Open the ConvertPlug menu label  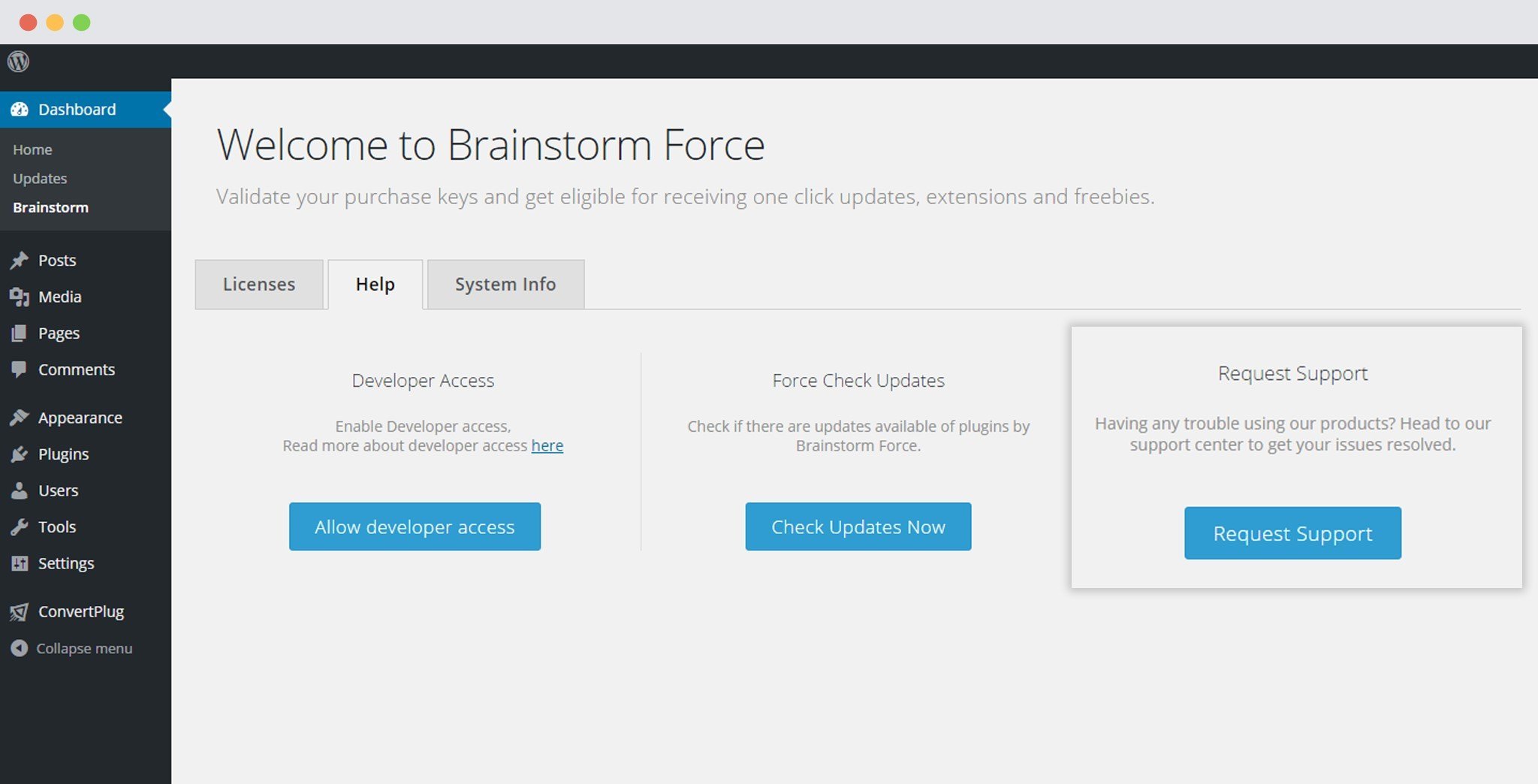click(x=81, y=612)
